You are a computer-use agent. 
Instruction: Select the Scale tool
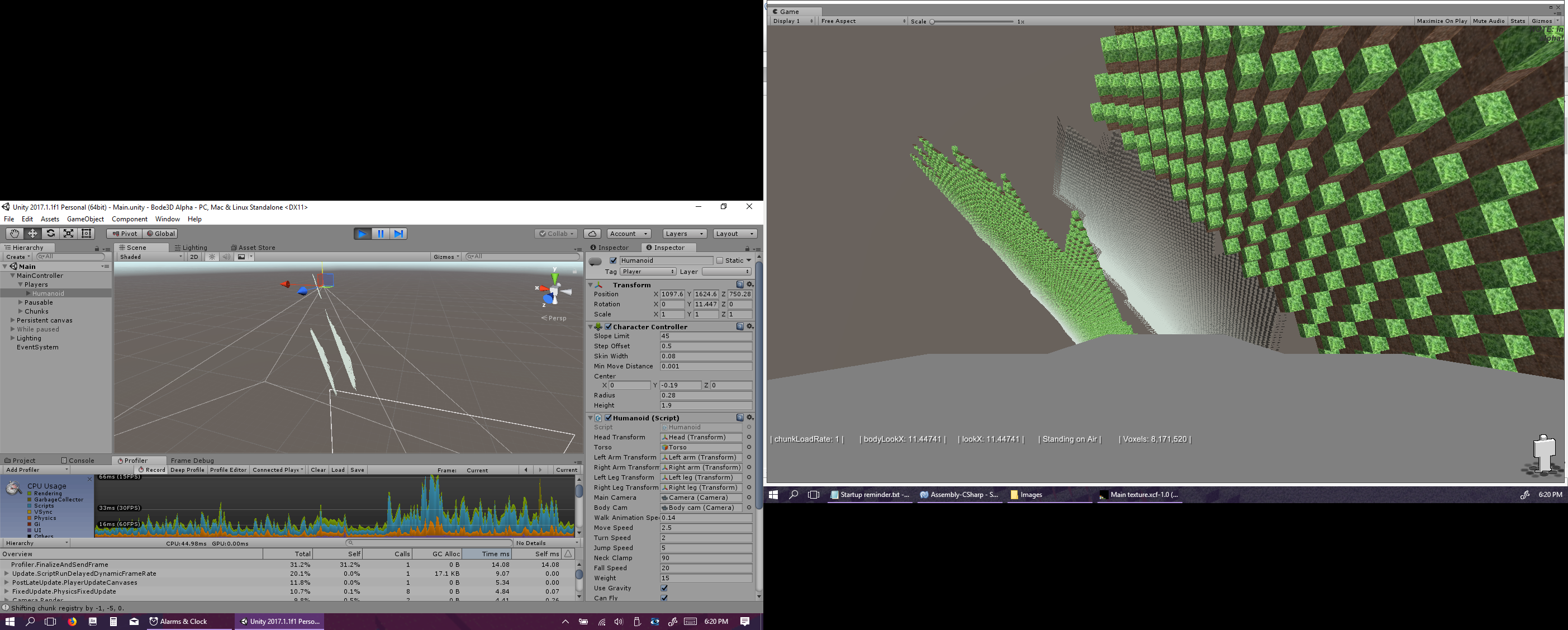tap(69, 234)
